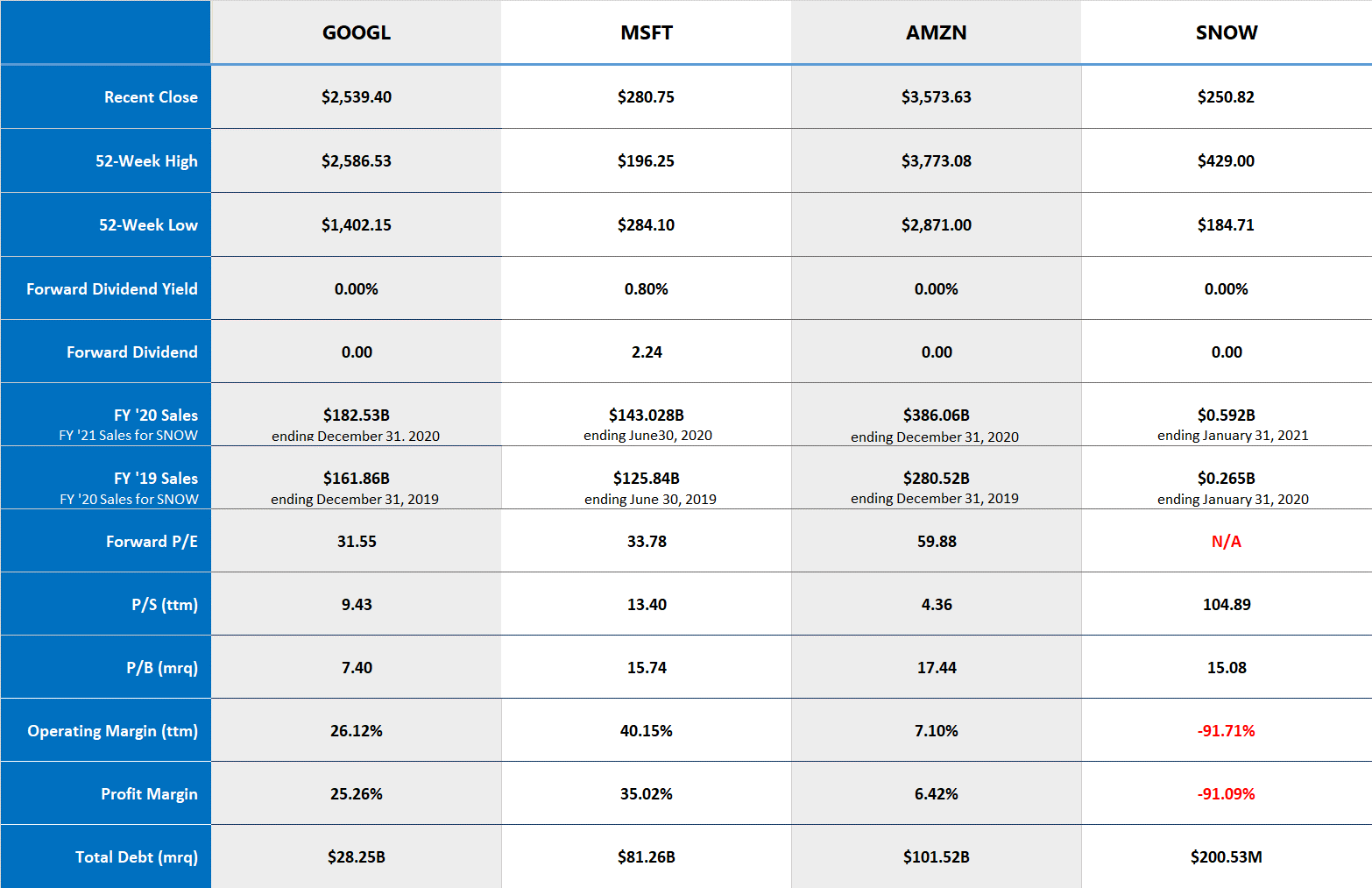
Task: Select the SNOW column header
Action: click(x=1227, y=32)
